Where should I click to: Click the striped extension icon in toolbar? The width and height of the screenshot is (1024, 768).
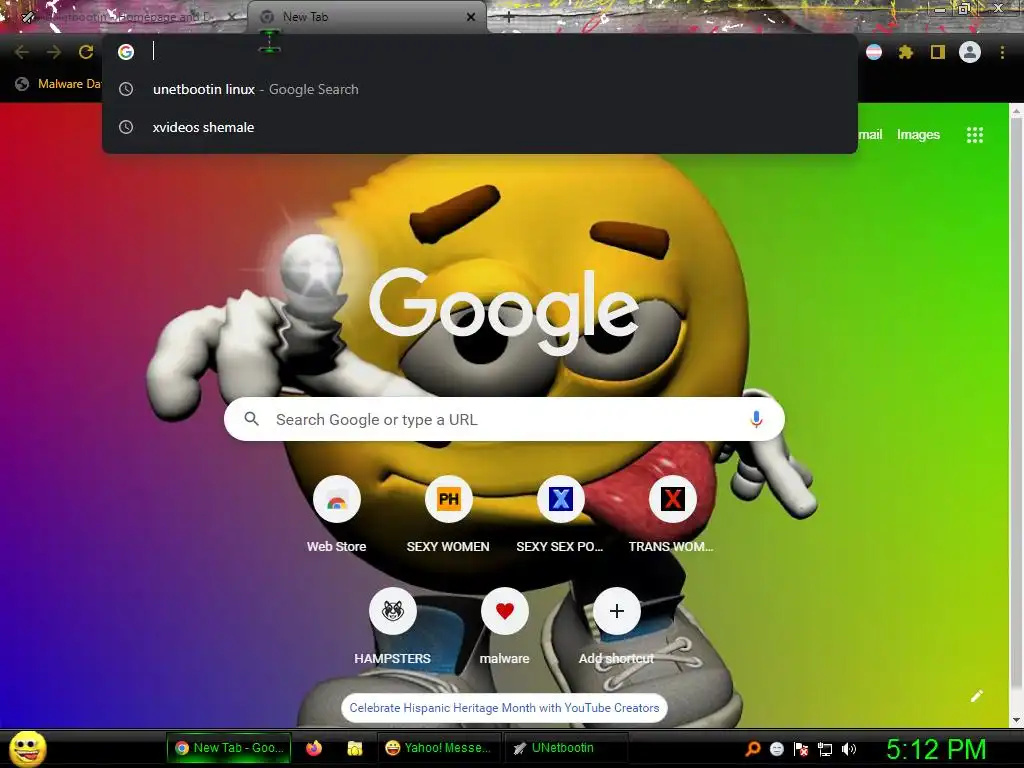pos(874,52)
